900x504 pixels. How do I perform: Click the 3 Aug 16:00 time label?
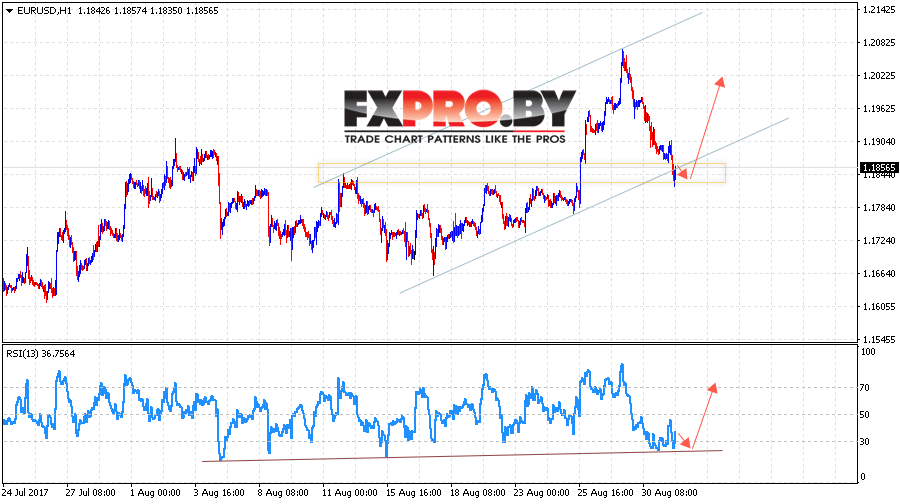[219, 493]
